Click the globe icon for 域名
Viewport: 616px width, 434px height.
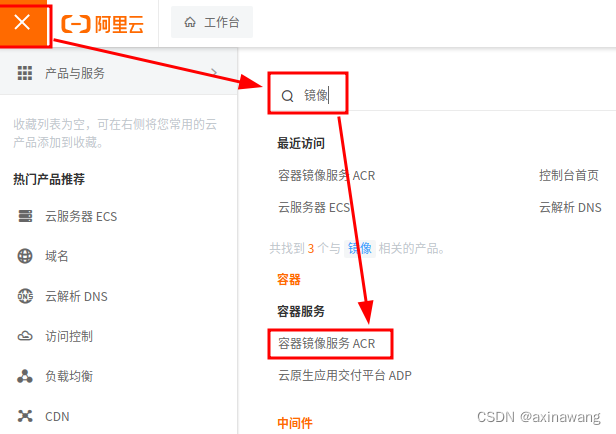pyautogui.click(x=25, y=256)
